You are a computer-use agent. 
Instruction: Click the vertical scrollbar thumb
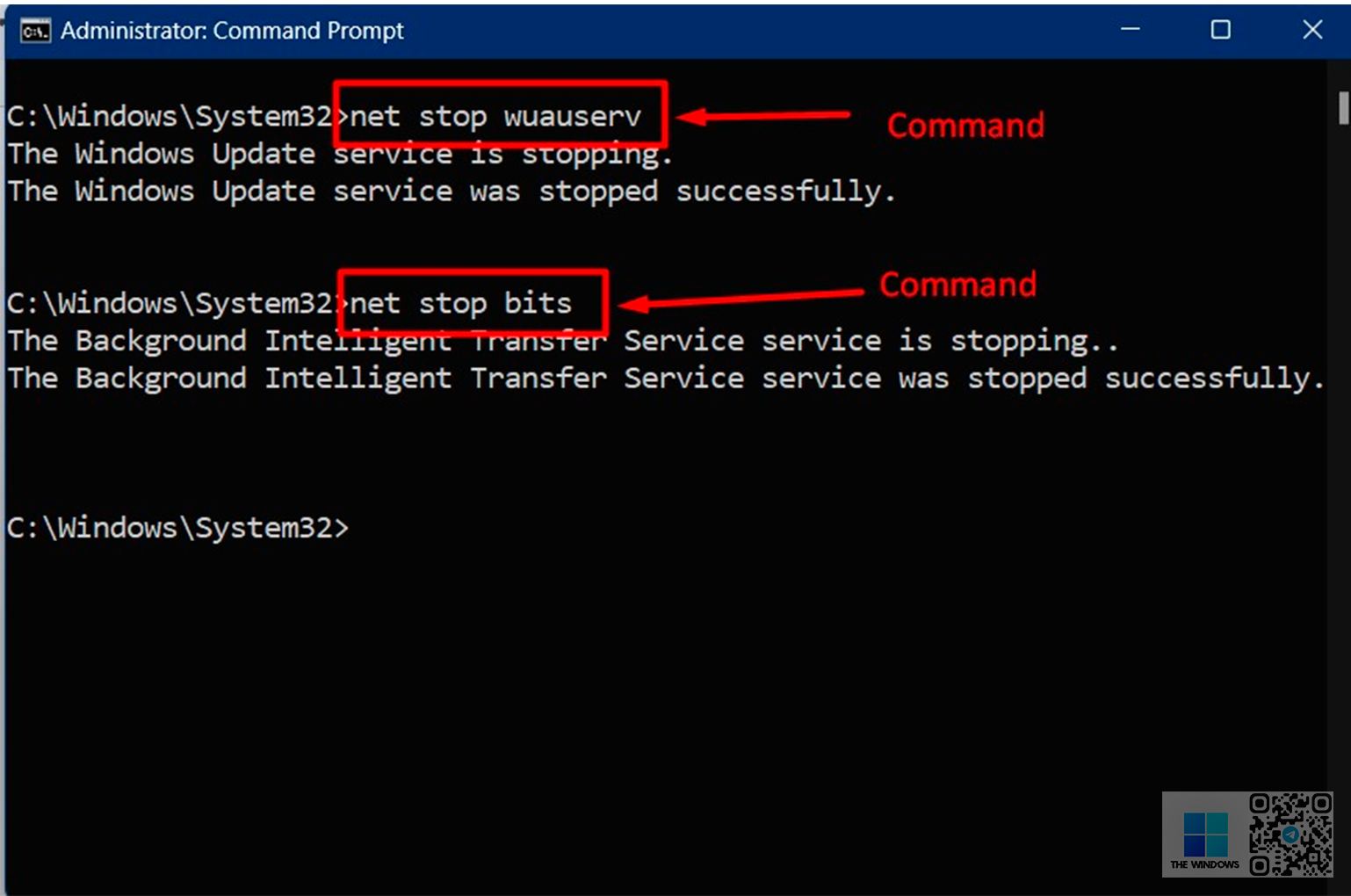(x=1343, y=108)
